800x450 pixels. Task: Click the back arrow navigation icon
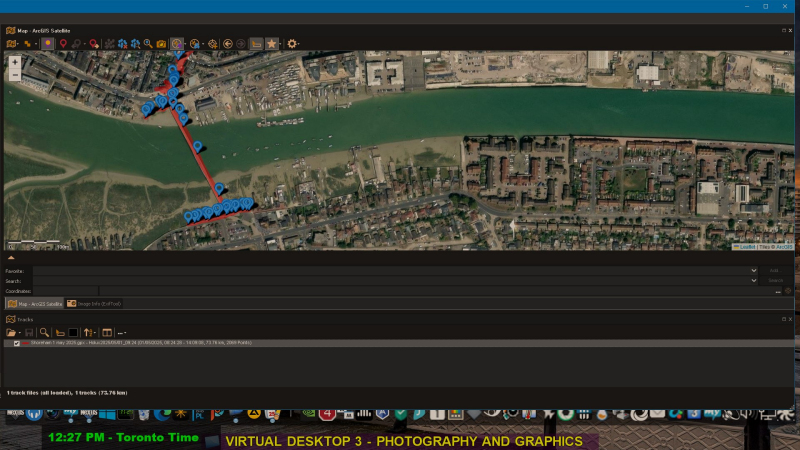pyautogui.click(x=228, y=43)
